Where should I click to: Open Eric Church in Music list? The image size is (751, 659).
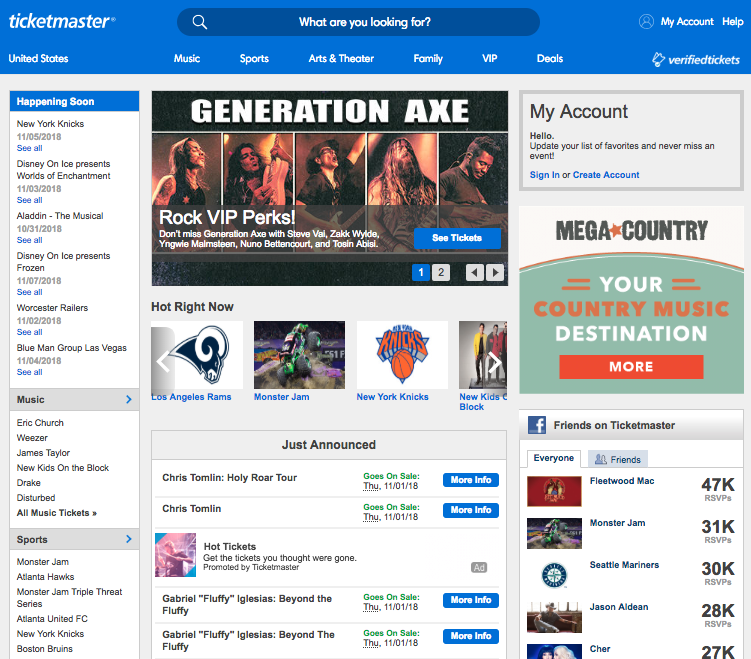pyautogui.click(x=40, y=423)
